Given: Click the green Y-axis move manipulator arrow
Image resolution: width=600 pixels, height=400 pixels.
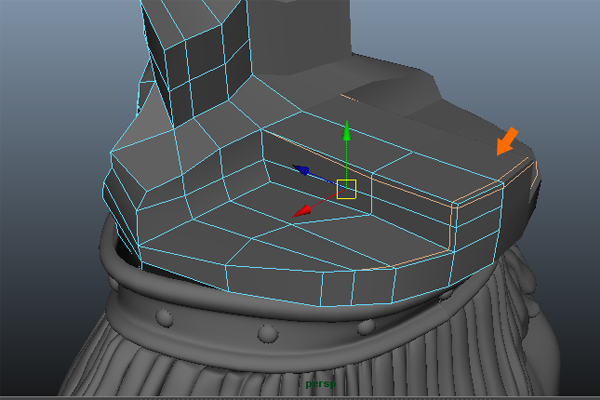Looking at the screenshot, I should (x=347, y=131).
